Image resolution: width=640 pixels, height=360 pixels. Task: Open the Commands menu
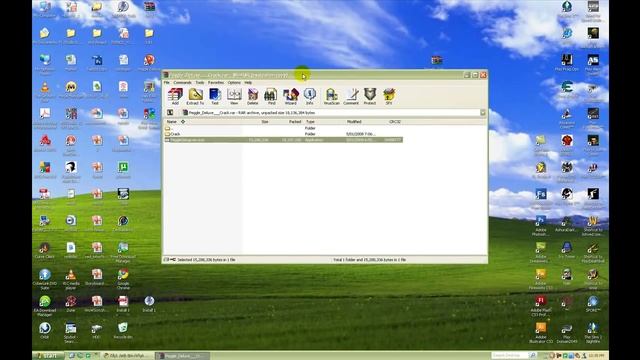[x=182, y=82]
